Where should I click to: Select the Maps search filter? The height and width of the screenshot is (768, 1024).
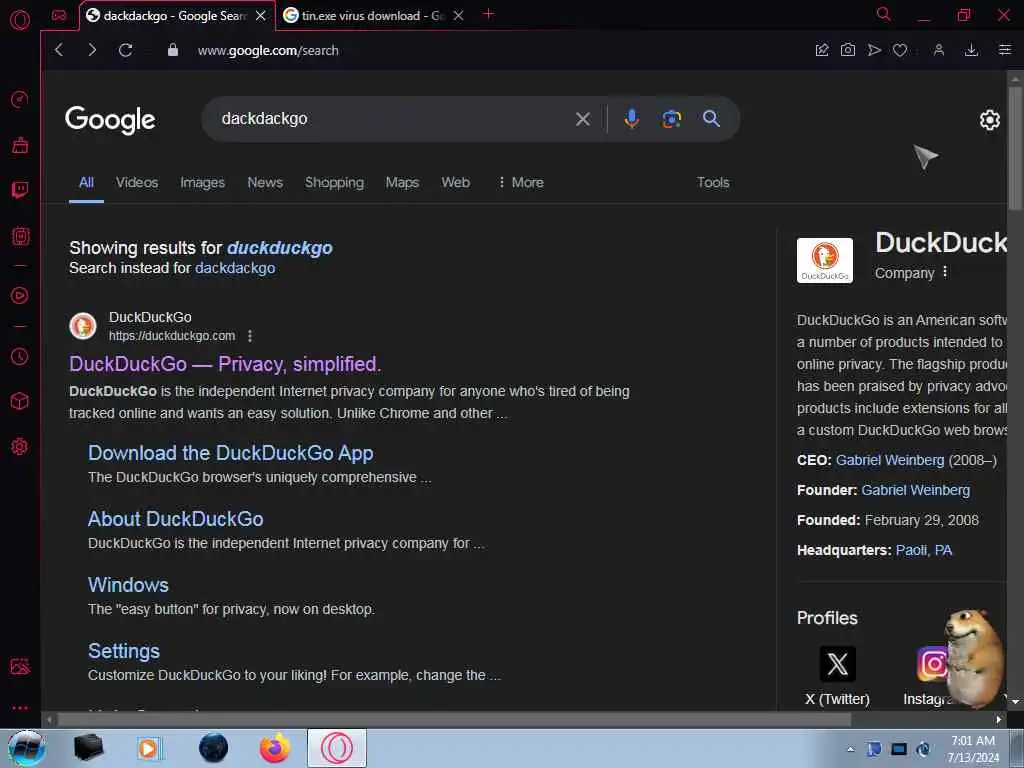coord(402,182)
